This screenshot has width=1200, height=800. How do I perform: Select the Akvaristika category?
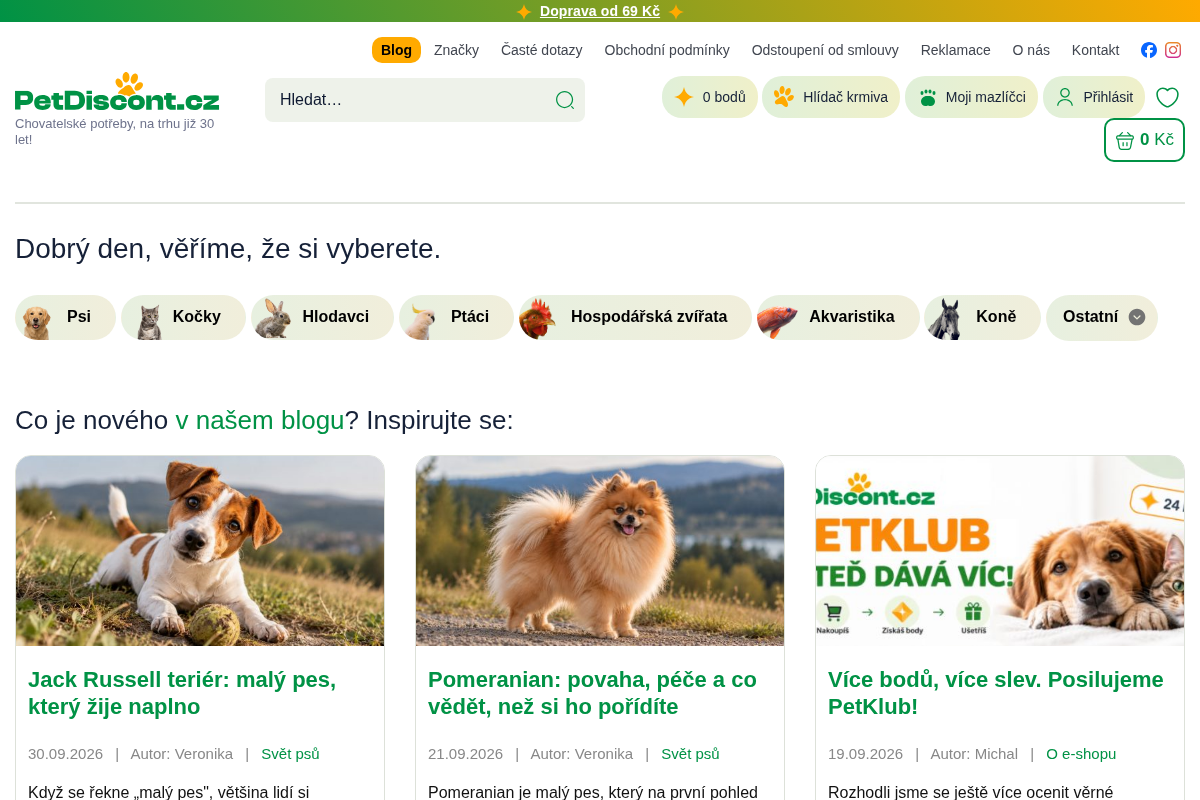(x=838, y=317)
